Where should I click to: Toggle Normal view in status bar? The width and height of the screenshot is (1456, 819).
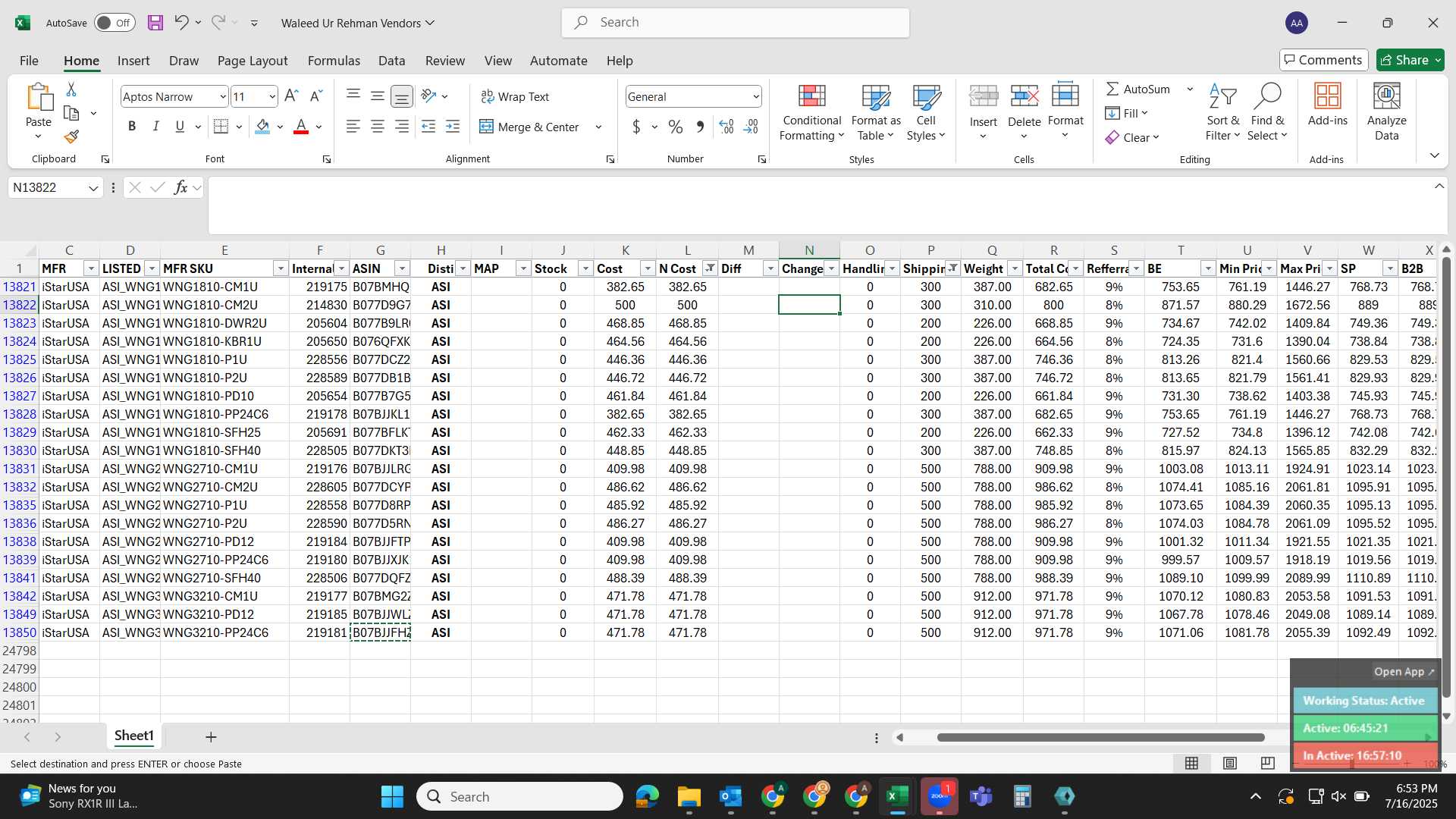tap(1191, 763)
